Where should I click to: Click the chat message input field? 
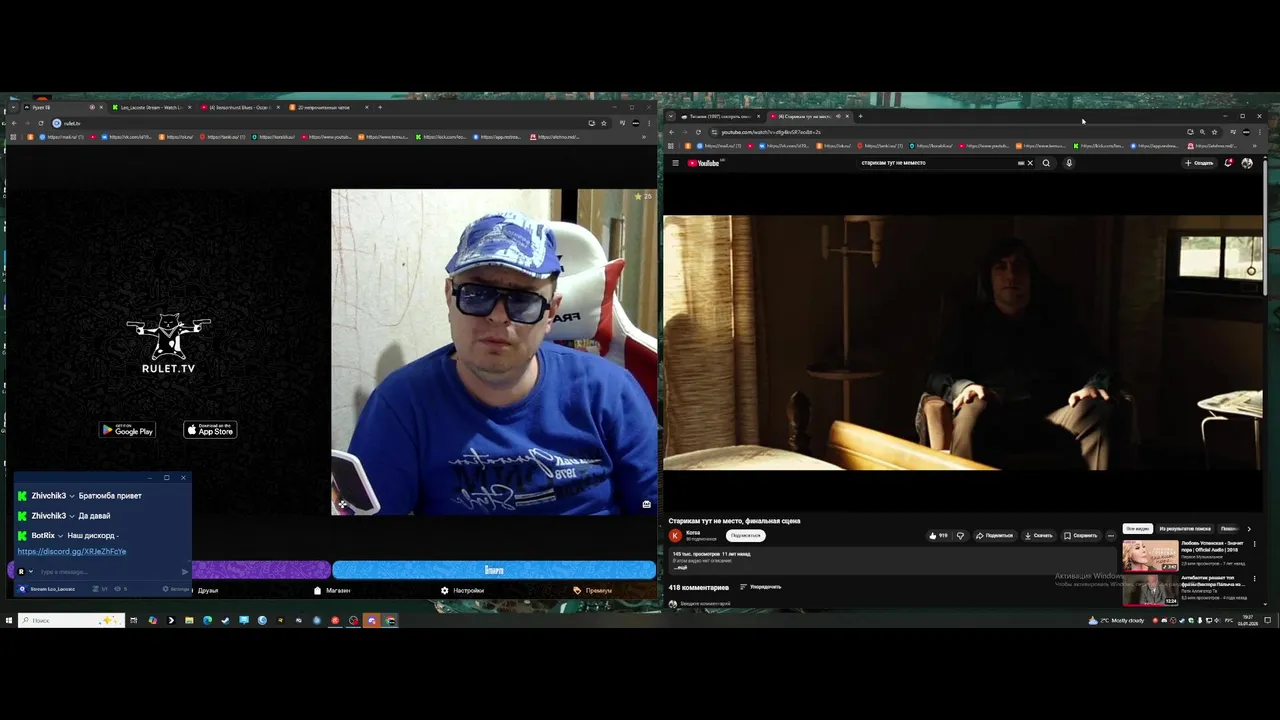click(x=108, y=572)
